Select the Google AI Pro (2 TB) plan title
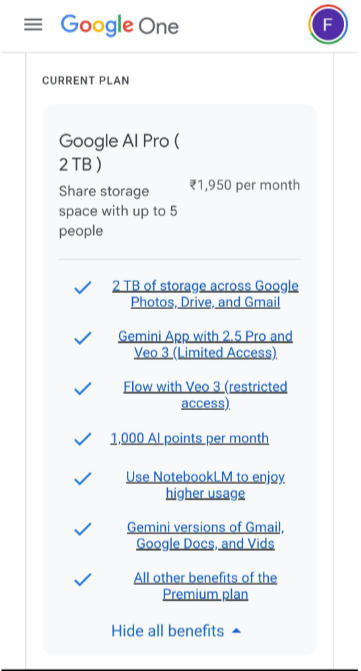The width and height of the screenshot is (361, 671). pyautogui.click(x=119, y=153)
